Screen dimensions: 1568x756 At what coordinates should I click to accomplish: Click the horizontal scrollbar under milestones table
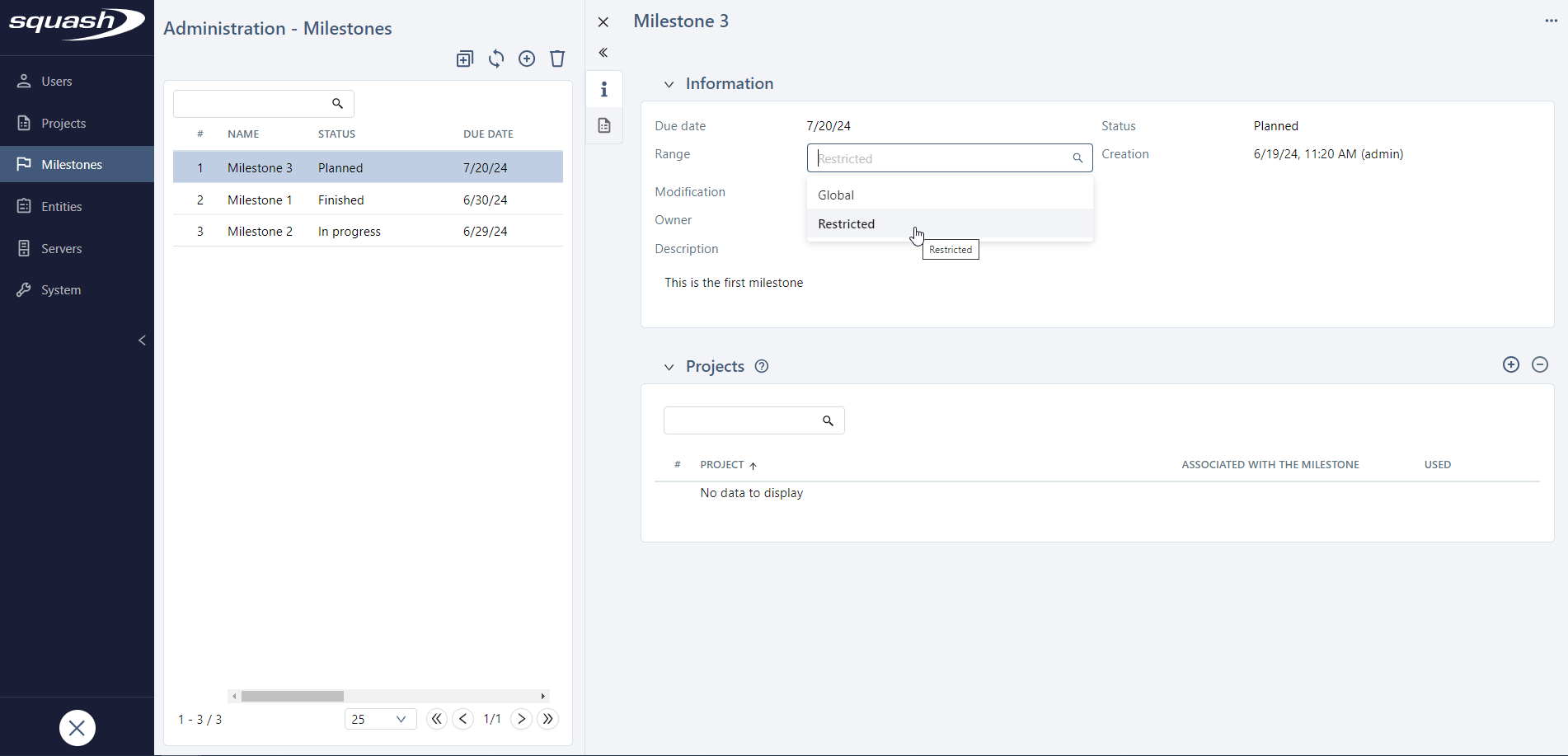[x=293, y=697]
